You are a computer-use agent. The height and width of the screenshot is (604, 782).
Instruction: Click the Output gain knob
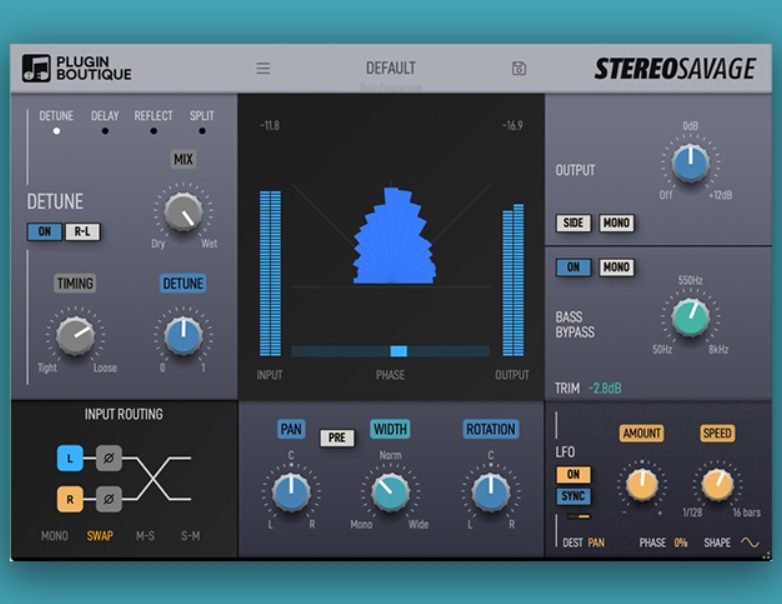(x=690, y=163)
